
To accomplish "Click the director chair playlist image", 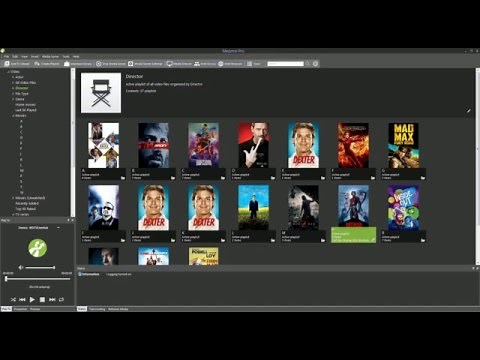I will [x=101, y=93].
